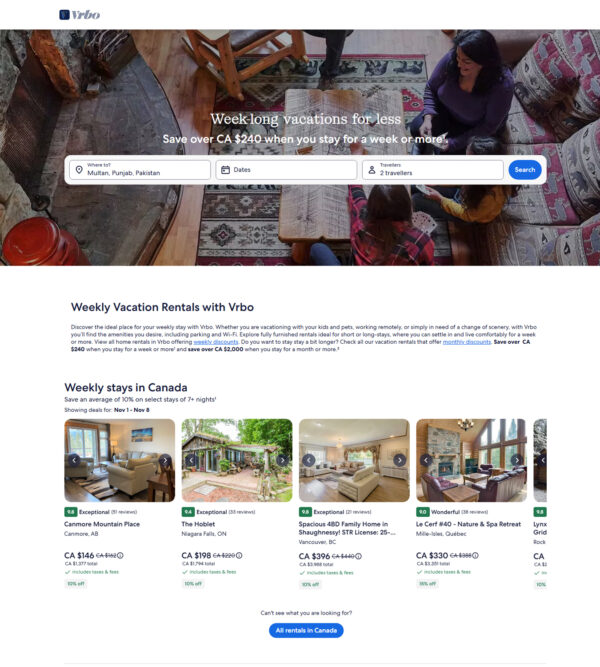The height and width of the screenshot is (667, 600).
Task: Click the travellers person icon
Action: tap(371, 170)
